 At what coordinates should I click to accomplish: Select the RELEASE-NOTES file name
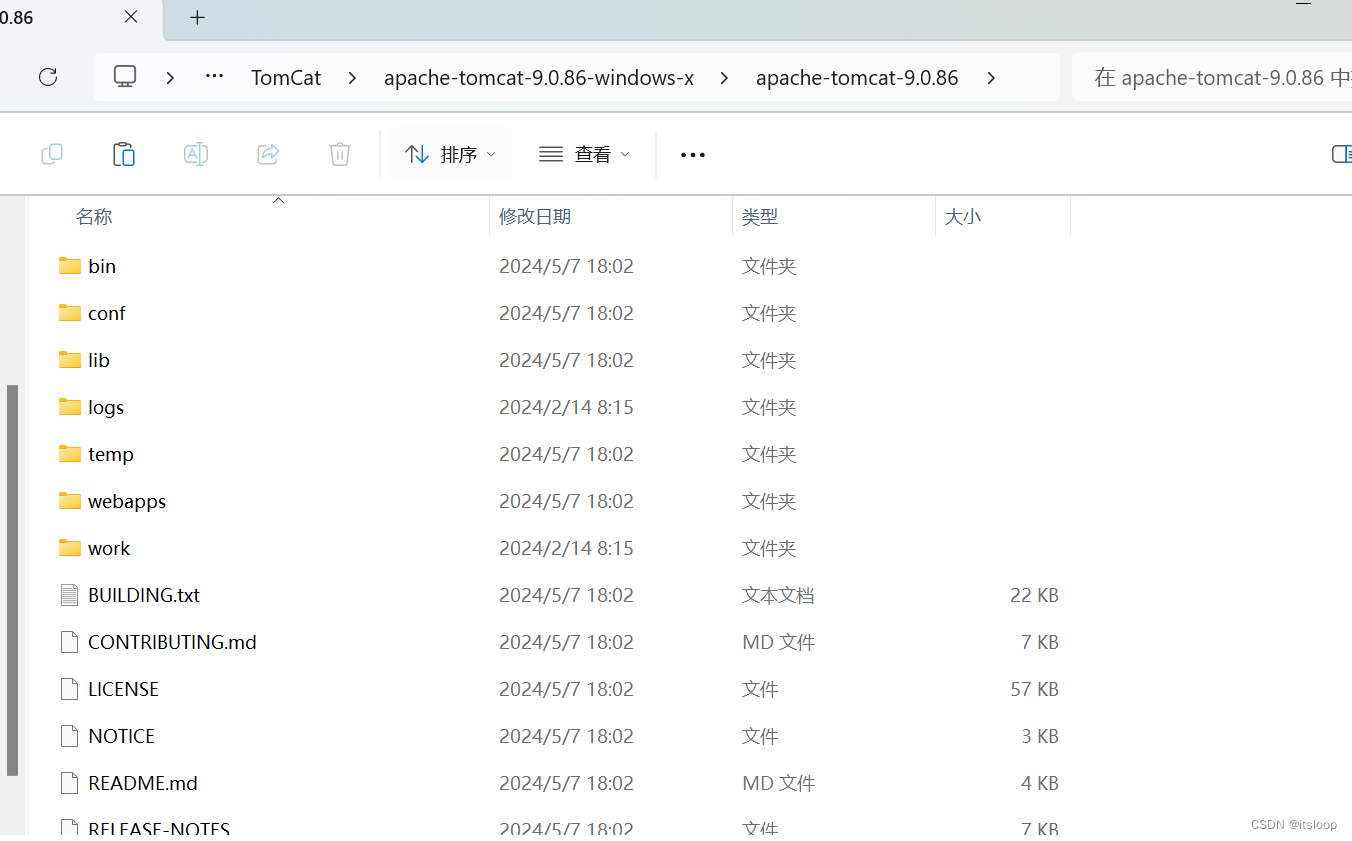coord(159,829)
